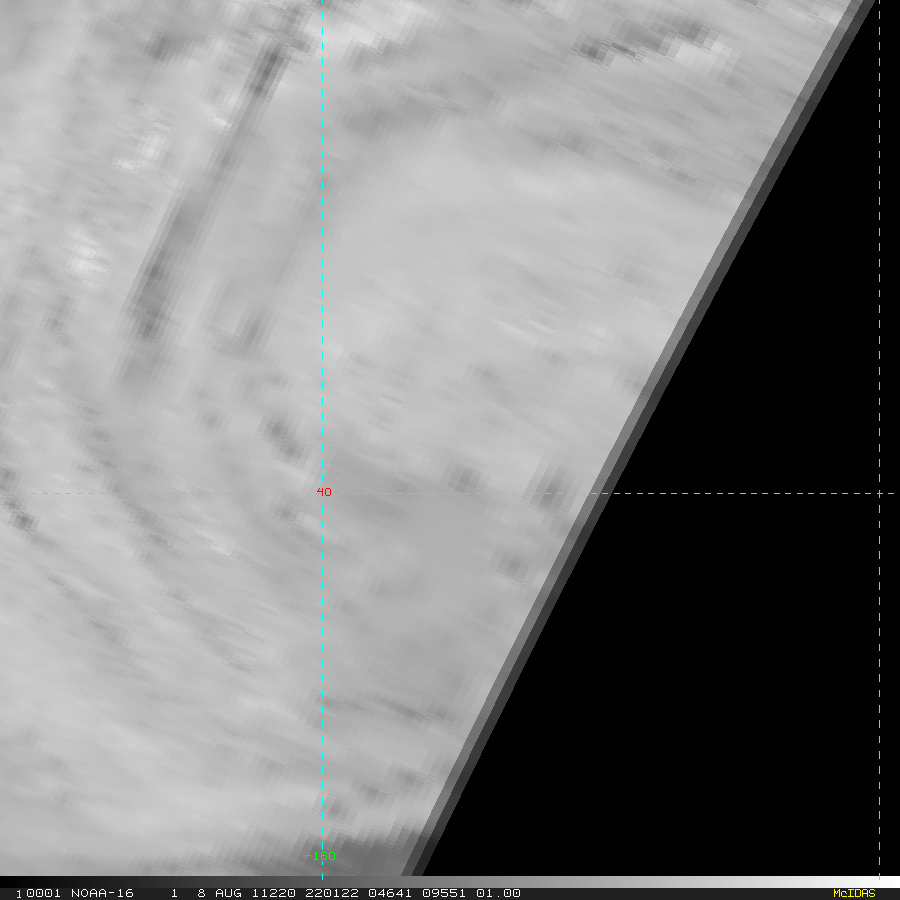Image resolution: width=900 pixels, height=900 pixels.
Task: Click the 0001 value in status bar
Action: tap(44, 893)
